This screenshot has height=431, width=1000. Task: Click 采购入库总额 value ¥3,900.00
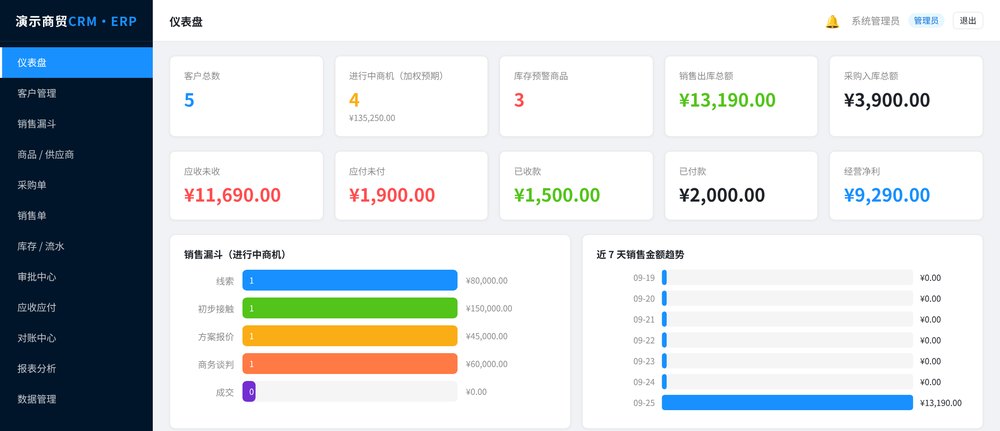click(x=886, y=100)
